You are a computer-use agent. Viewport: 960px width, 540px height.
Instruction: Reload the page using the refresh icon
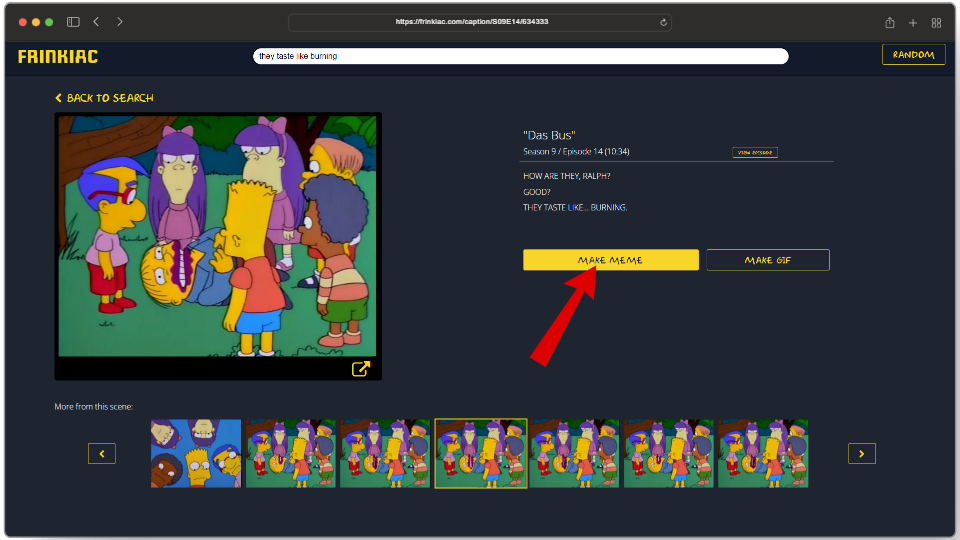click(x=663, y=23)
